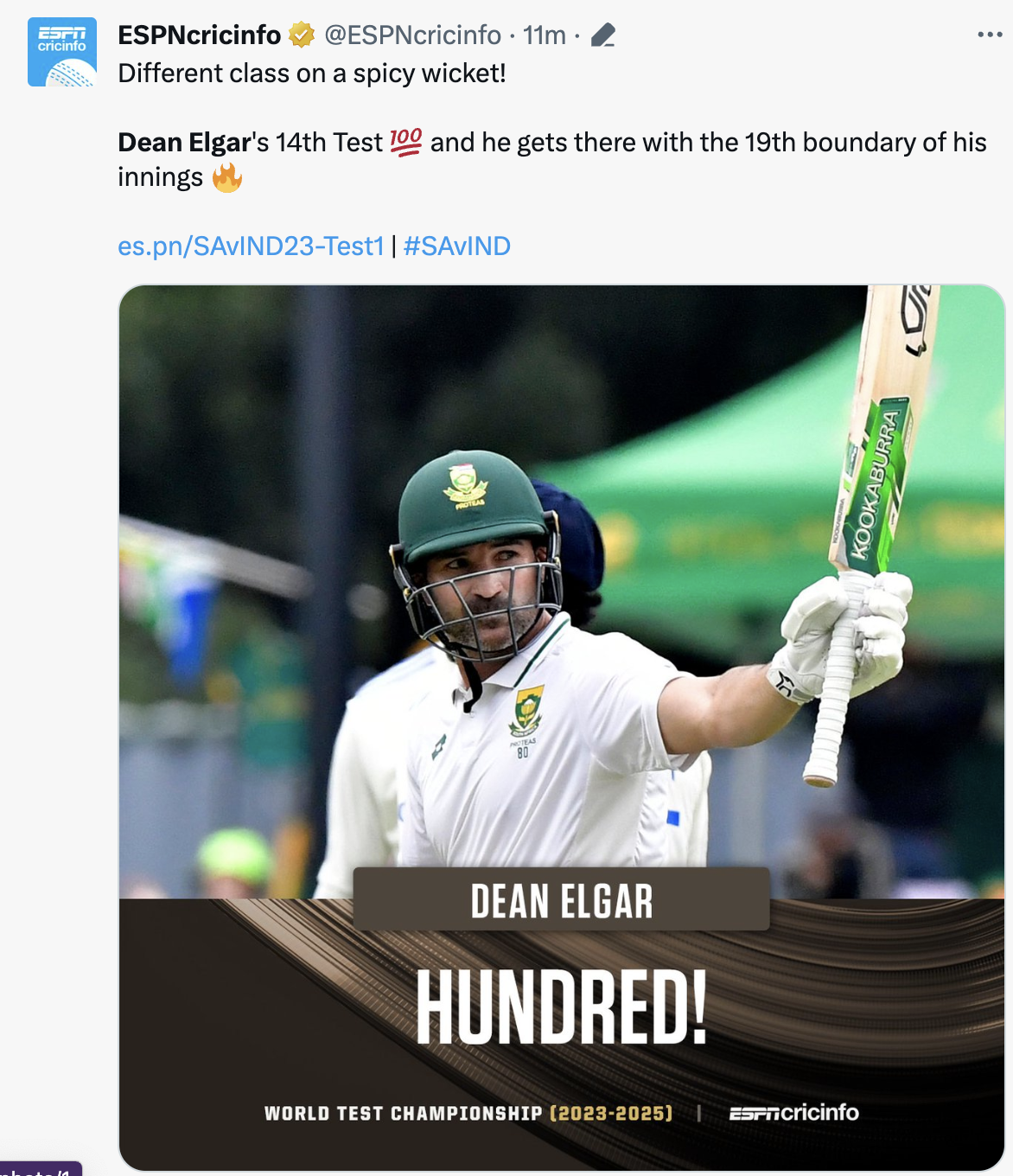Click the fire emoji after 'innings'

(227, 177)
